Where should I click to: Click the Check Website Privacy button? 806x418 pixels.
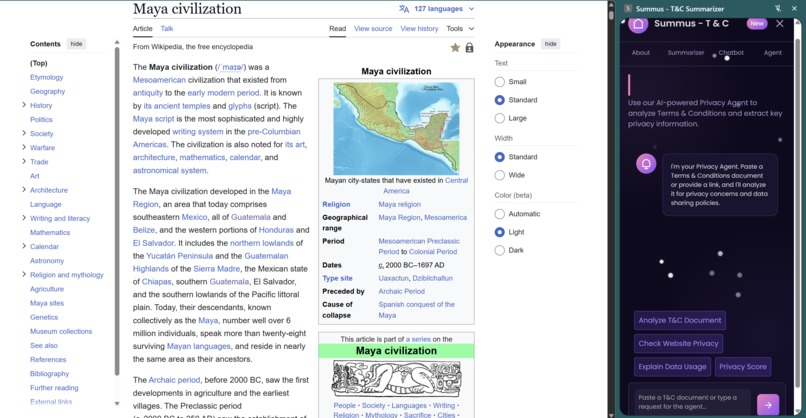(678, 343)
